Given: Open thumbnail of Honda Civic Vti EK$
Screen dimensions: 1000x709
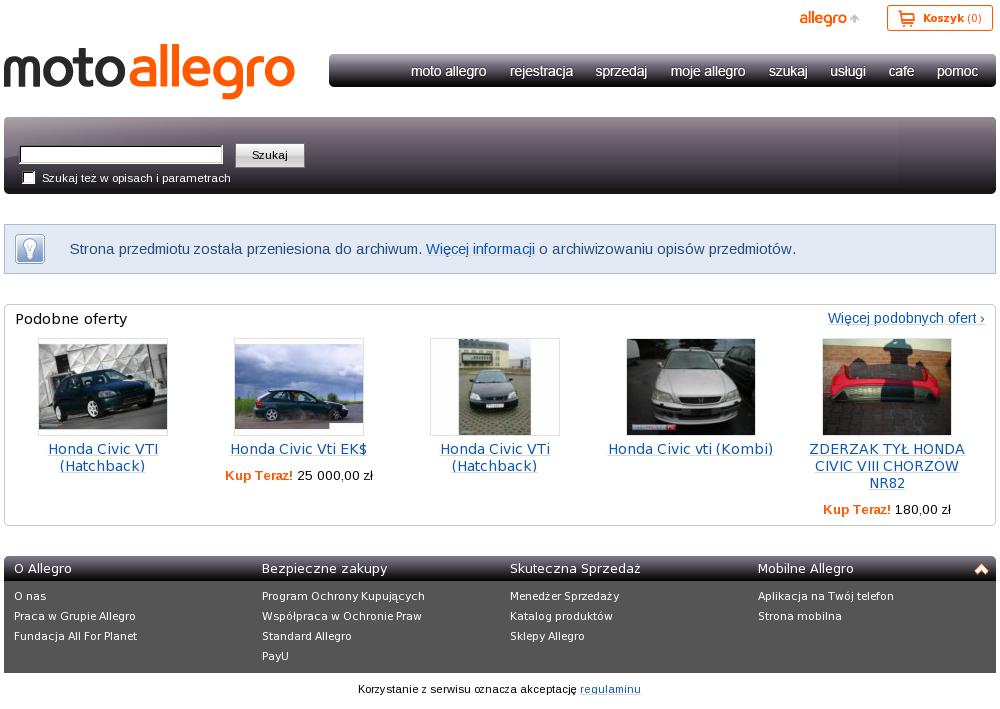Looking at the screenshot, I should click(299, 387).
